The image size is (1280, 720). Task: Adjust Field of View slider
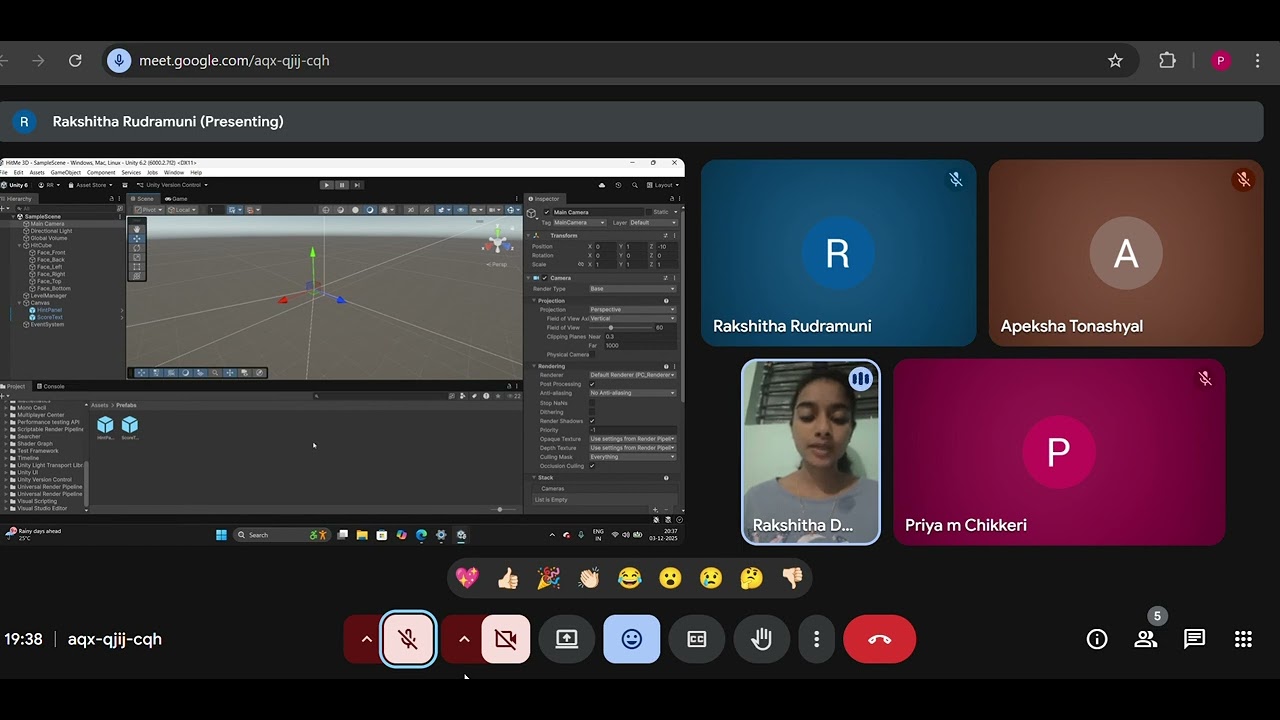(620, 327)
